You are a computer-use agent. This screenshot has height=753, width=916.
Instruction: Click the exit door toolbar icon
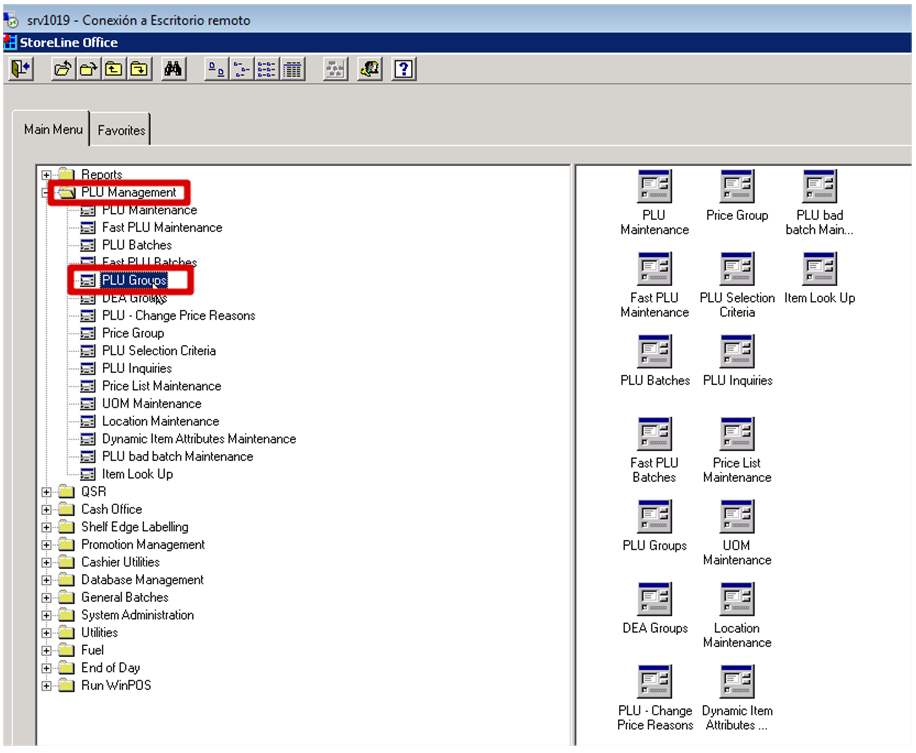pos(21,69)
